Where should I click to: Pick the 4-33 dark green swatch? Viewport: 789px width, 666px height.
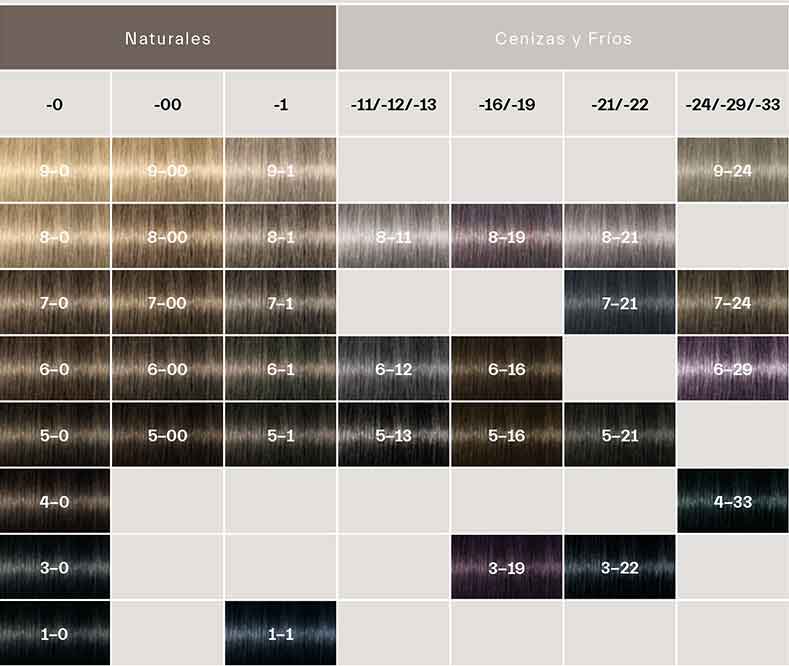pos(733,501)
